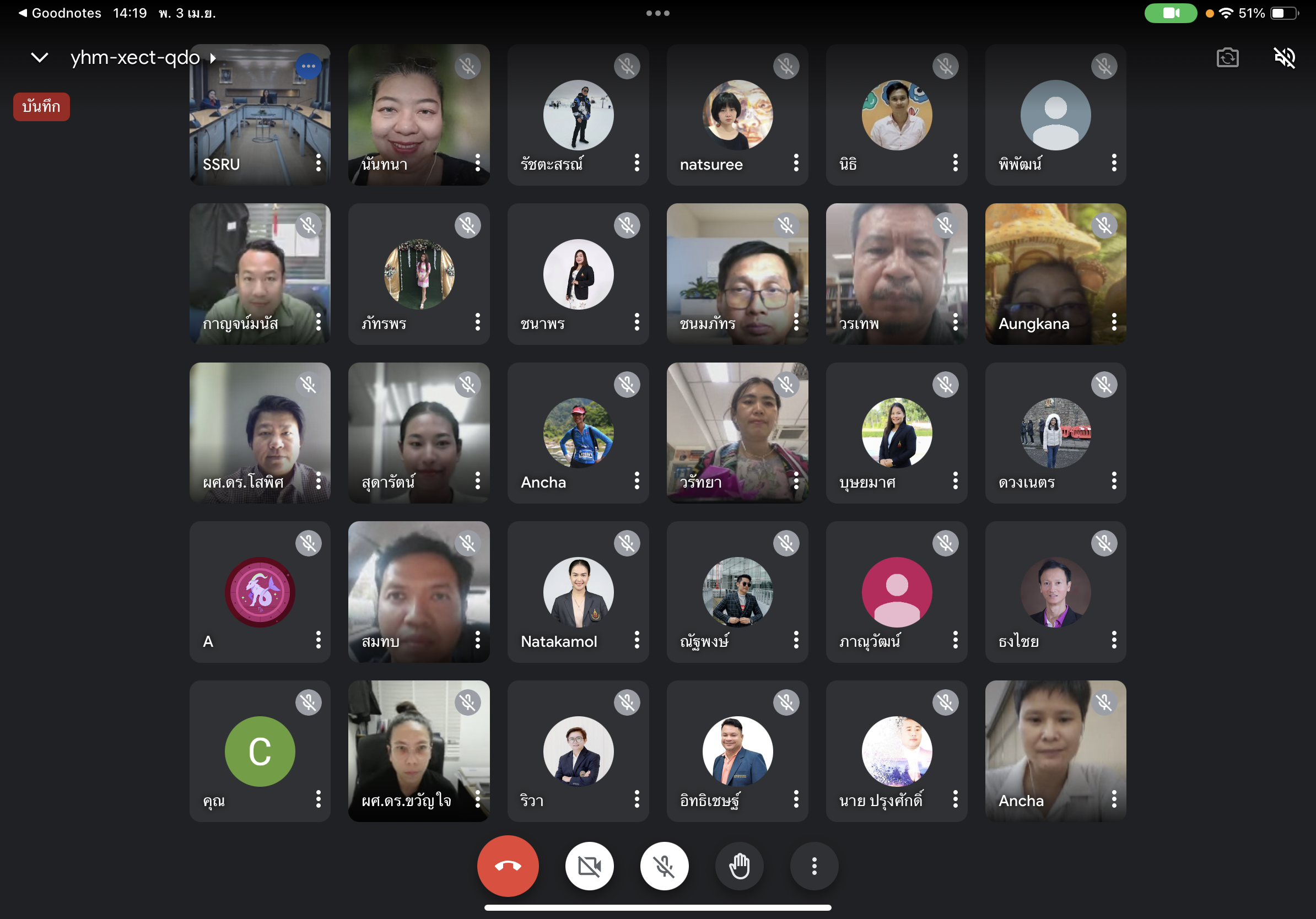Viewport: 1316px width, 919px height.
Task: Open three-dot menu on natsuree tile
Action: coord(796,163)
